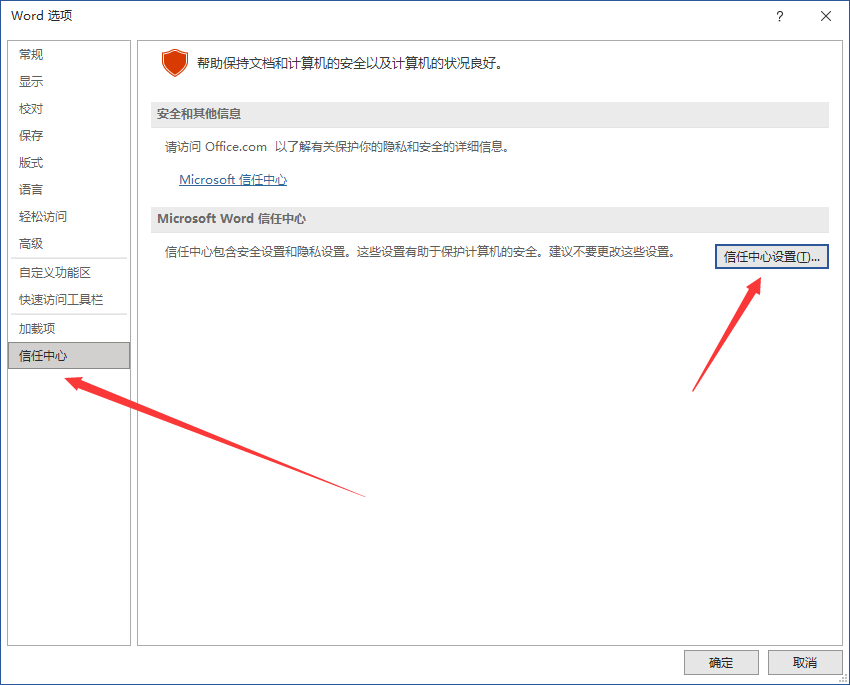
Task: Open the 常规 options category
Action: click(x=69, y=54)
